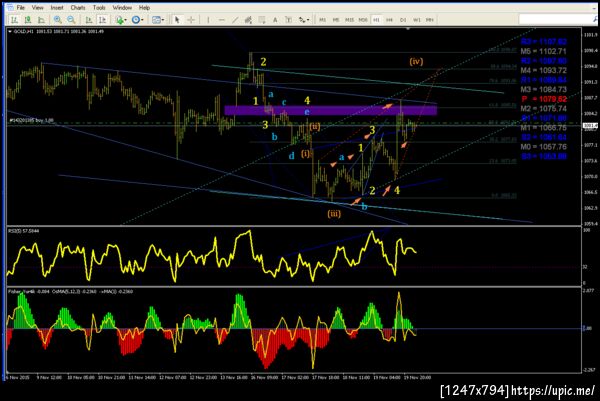Open GOLD,H1 chart triangle menu
600x401 pixels.
pos(10,31)
